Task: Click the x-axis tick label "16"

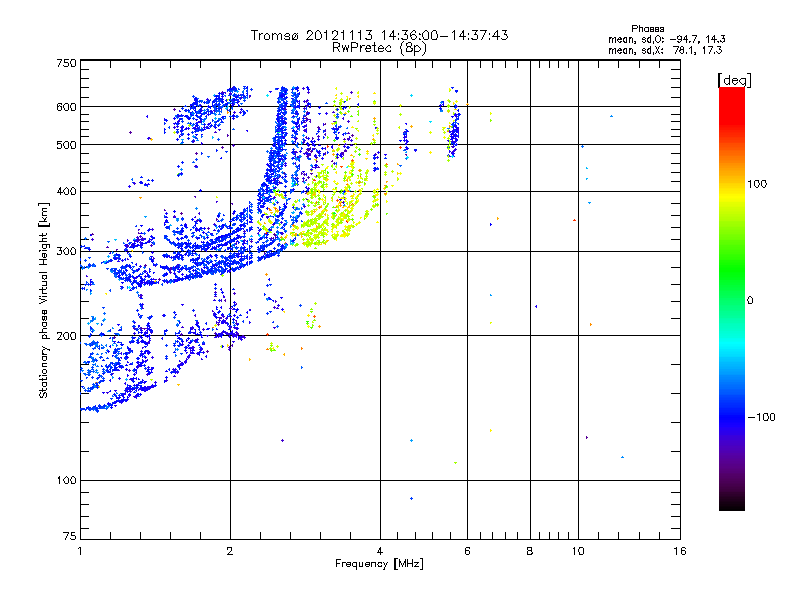Action: [x=680, y=551]
